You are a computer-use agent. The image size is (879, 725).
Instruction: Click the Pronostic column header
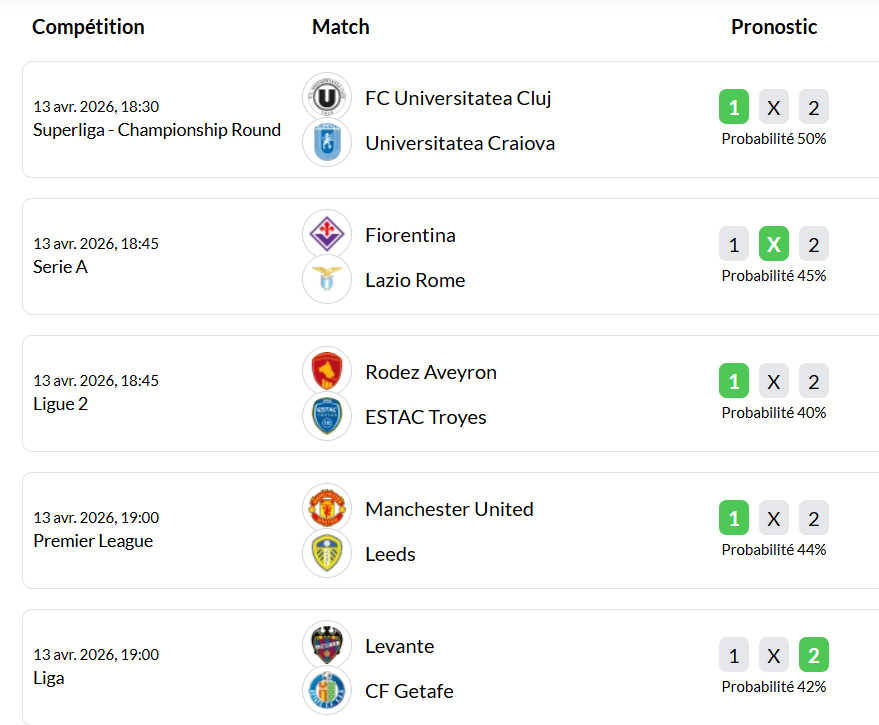774,27
